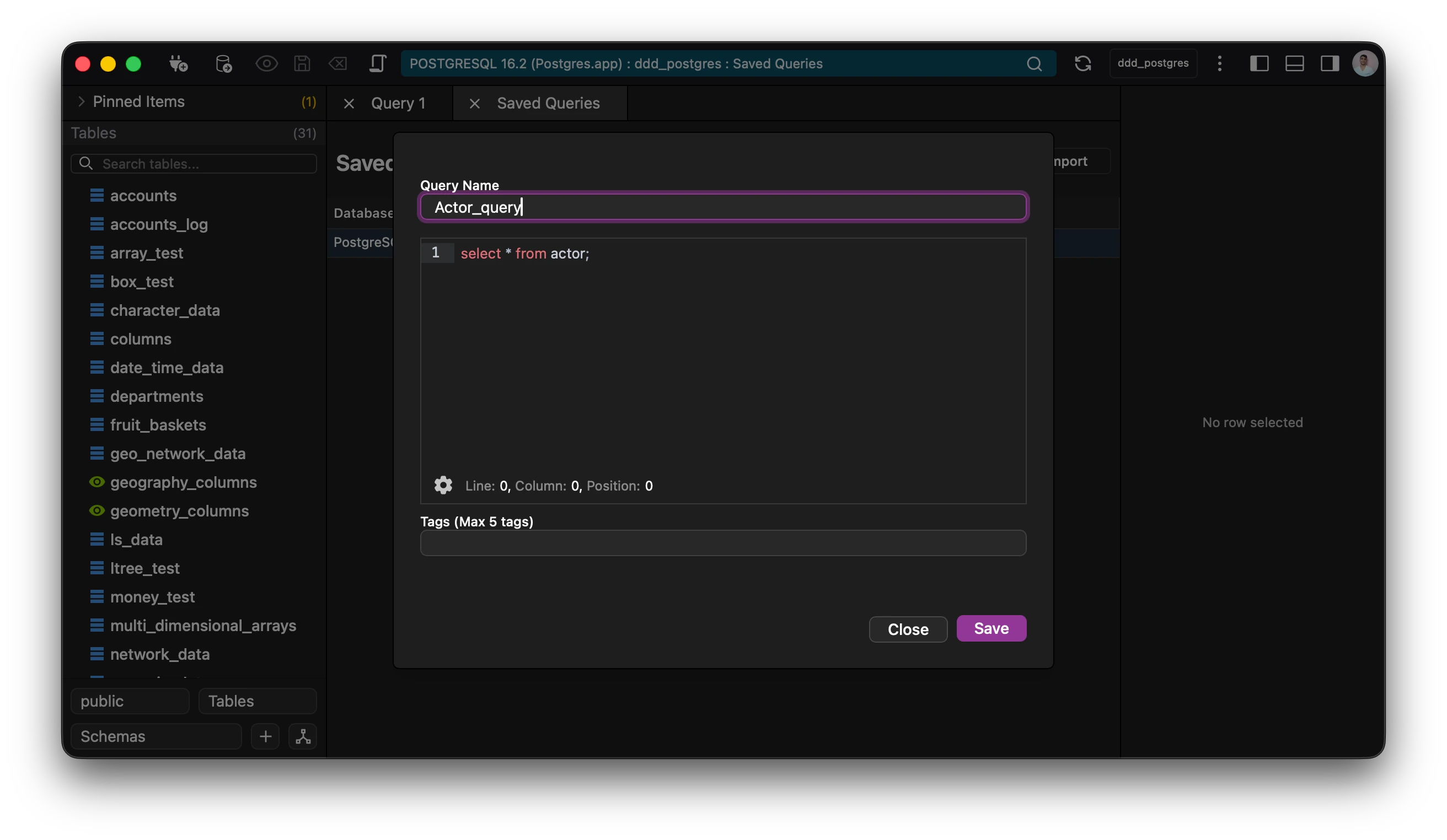The width and height of the screenshot is (1447, 840).
Task: Toggle the right sidebar panel
Action: 1330,64
